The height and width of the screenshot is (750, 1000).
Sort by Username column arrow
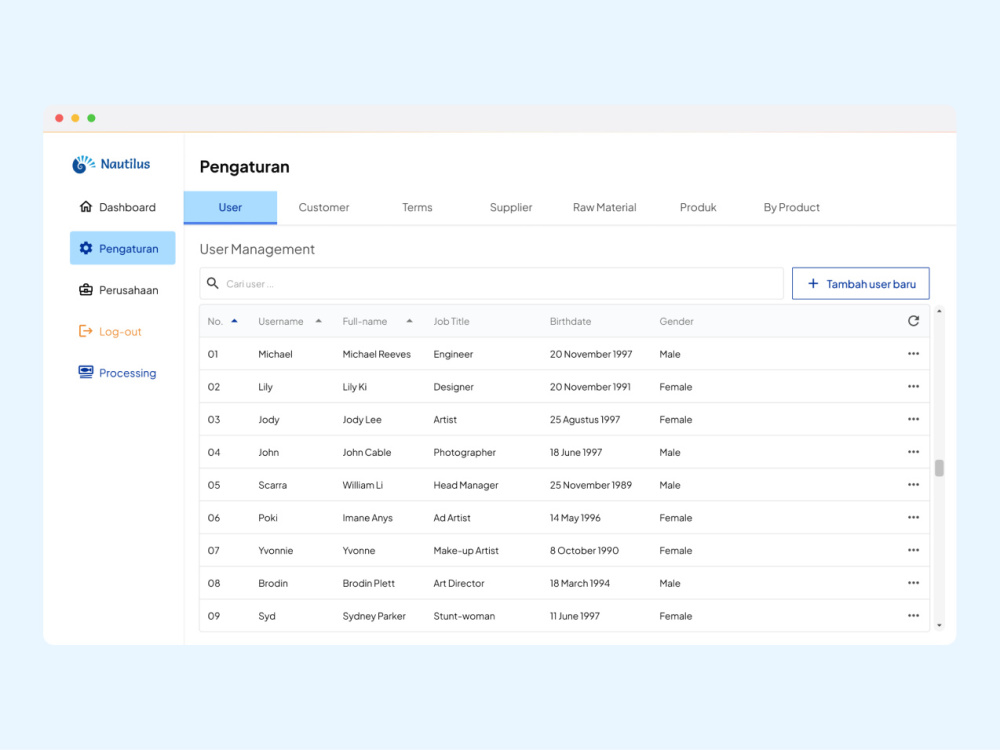318,321
